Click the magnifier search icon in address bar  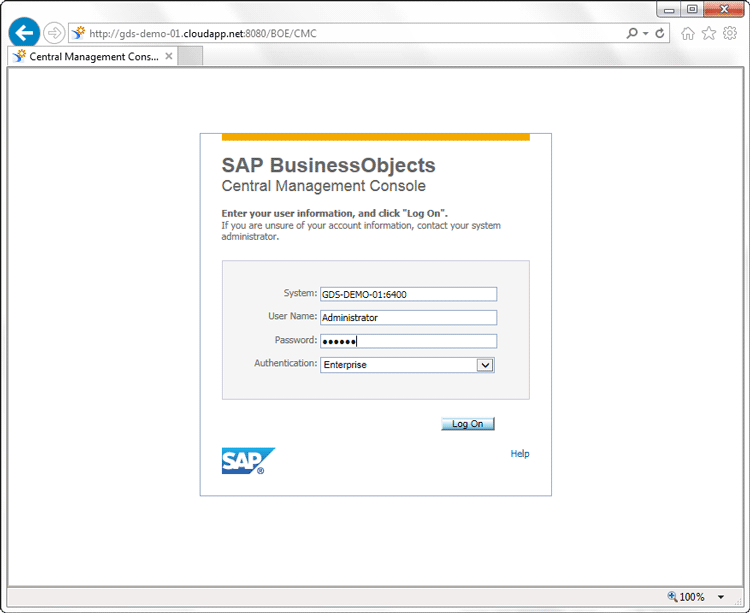click(631, 33)
